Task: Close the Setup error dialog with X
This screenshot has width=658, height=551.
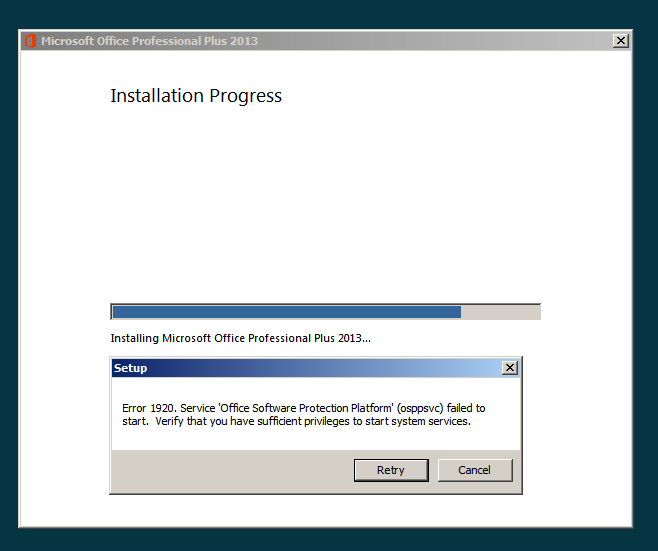Action: (x=509, y=368)
